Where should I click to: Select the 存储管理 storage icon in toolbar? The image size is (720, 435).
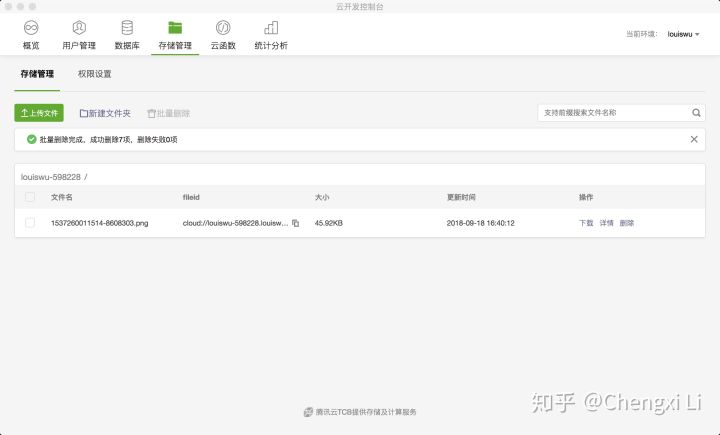(x=175, y=28)
